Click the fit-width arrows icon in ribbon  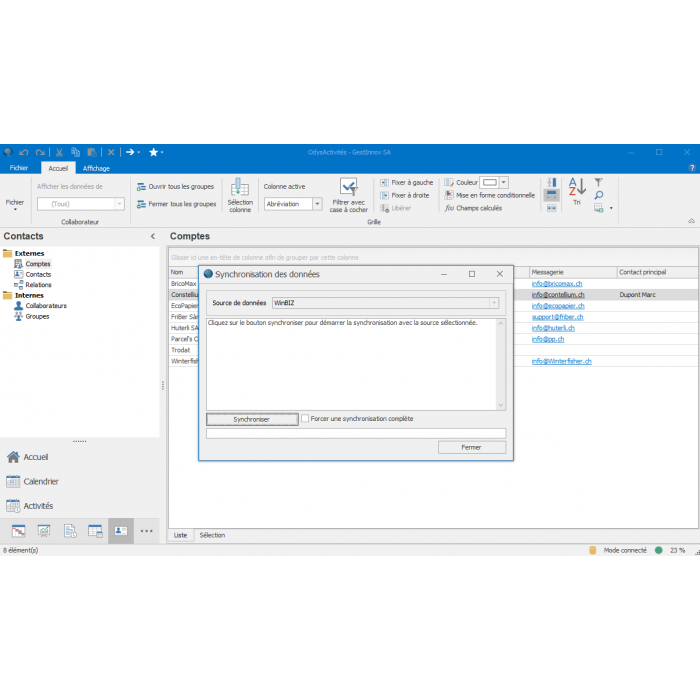tap(552, 208)
